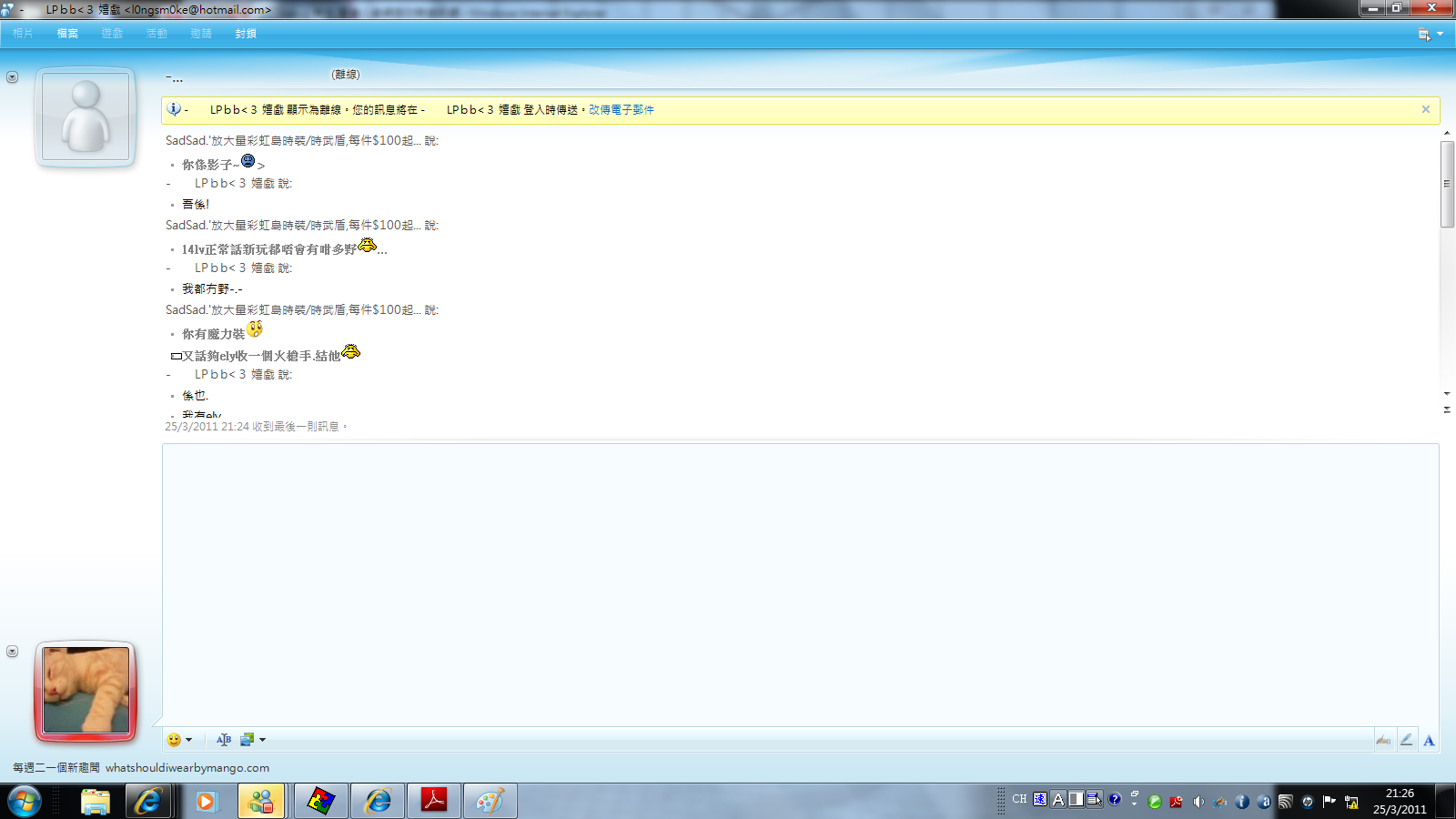The height and width of the screenshot is (819, 1456).
Task: Expand the emoticon dropdown arrow
Action: click(x=189, y=740)
